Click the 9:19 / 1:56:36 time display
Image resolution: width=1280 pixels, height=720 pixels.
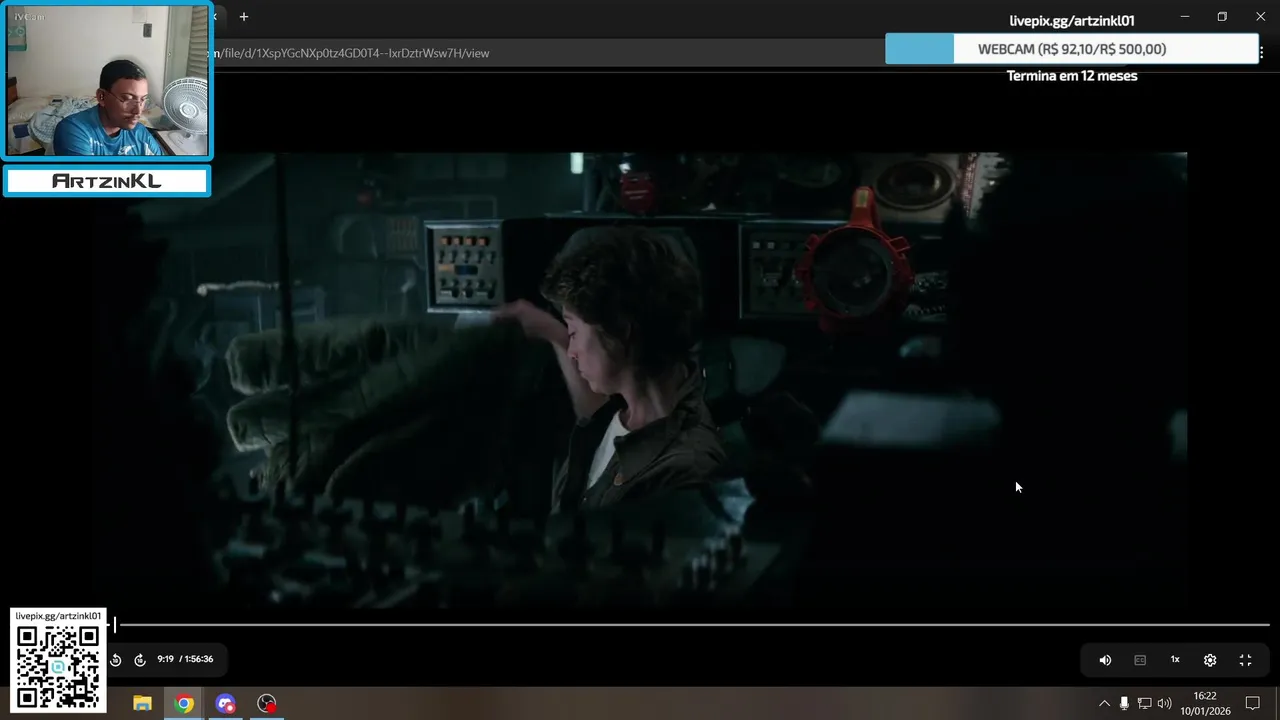point(185,660)
